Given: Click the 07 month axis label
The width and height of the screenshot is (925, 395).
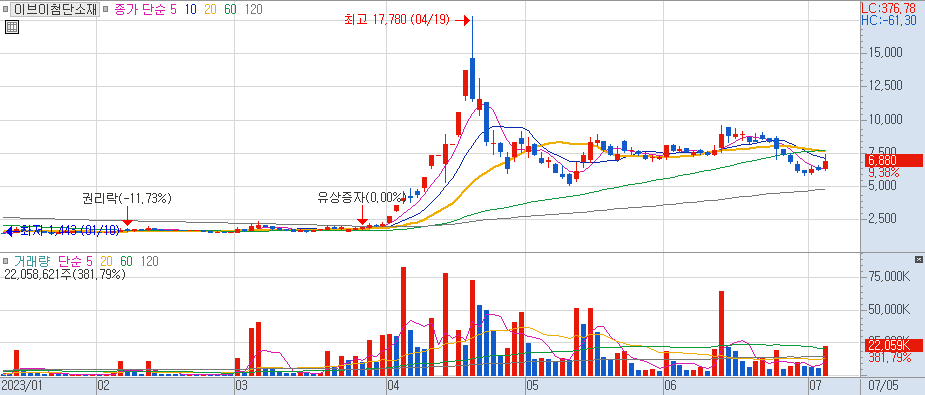Looking at the screenshot, I should click(815, 387).
